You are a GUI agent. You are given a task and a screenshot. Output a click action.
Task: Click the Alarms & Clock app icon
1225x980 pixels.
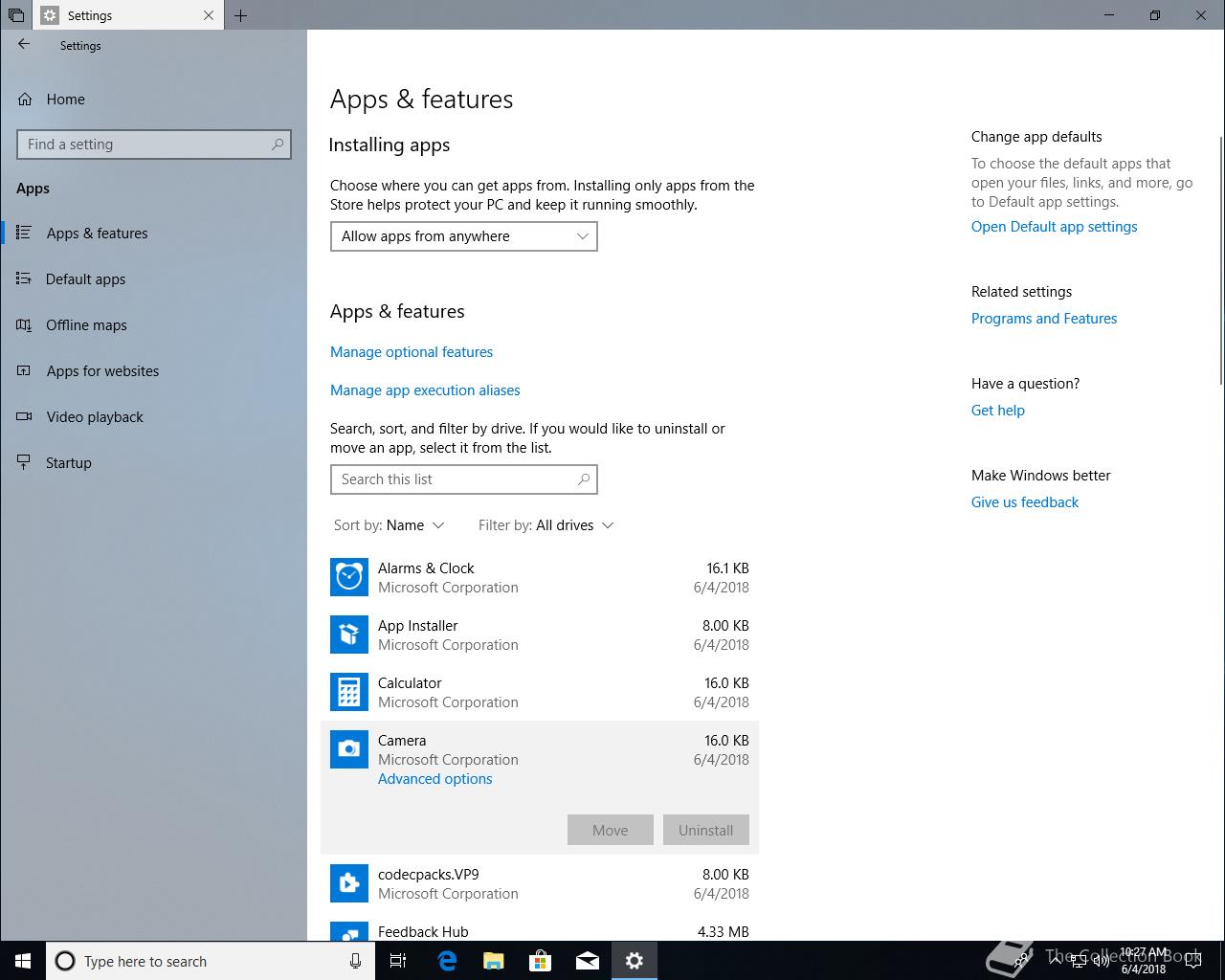click(x=349, y=577)
